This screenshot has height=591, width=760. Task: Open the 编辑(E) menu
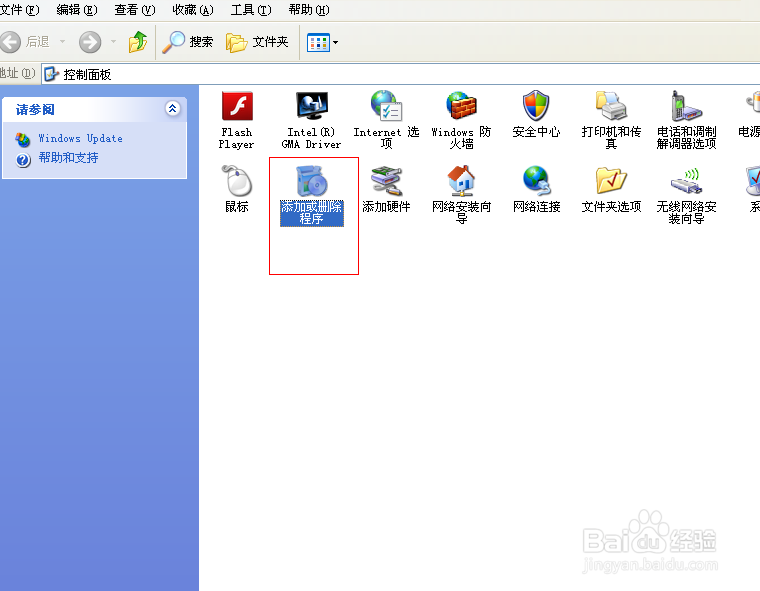77,10
